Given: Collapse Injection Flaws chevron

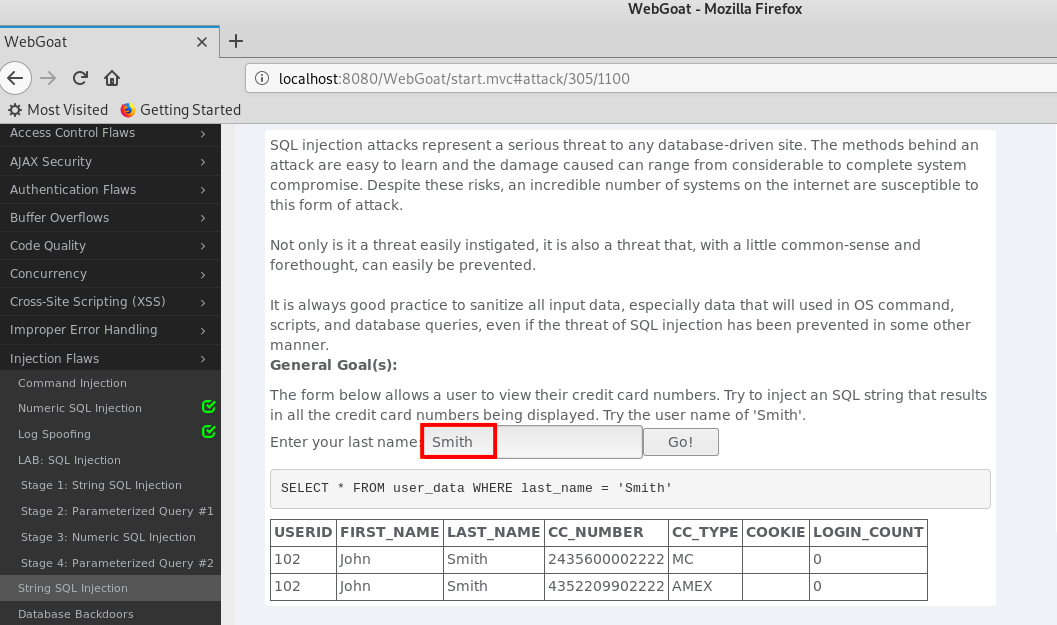Looking at the screenshot, I should tap(203, 359).
